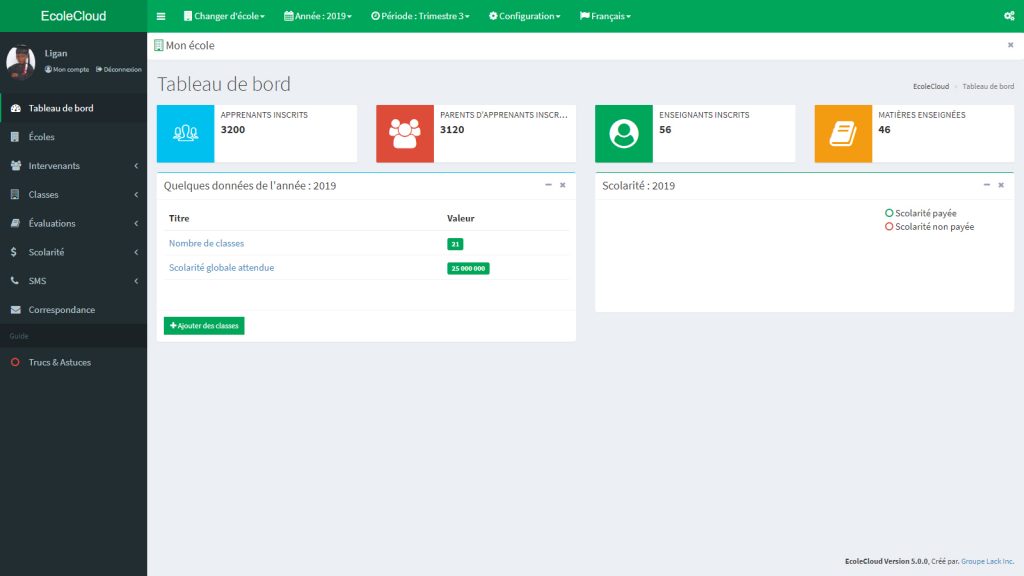Screen dimensions: 1024x576
Task: Click the SMS phone icon
Action: (x=14, y=281)
